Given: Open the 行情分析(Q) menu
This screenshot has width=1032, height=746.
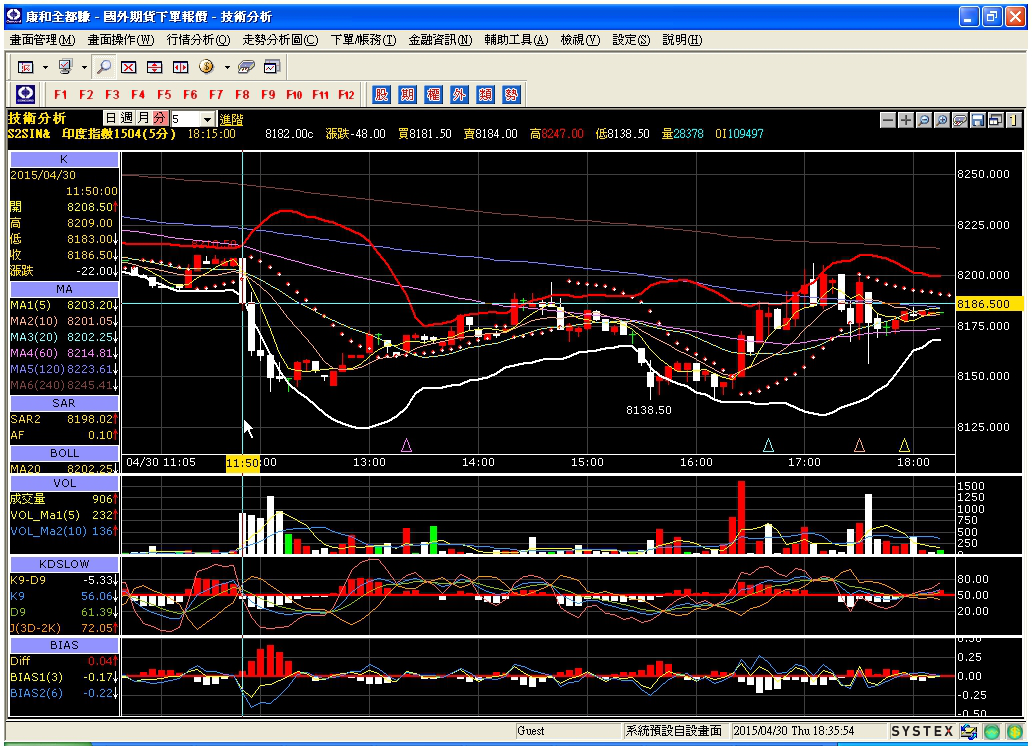Looking at the screenshot, I should (x=198, y=40).
